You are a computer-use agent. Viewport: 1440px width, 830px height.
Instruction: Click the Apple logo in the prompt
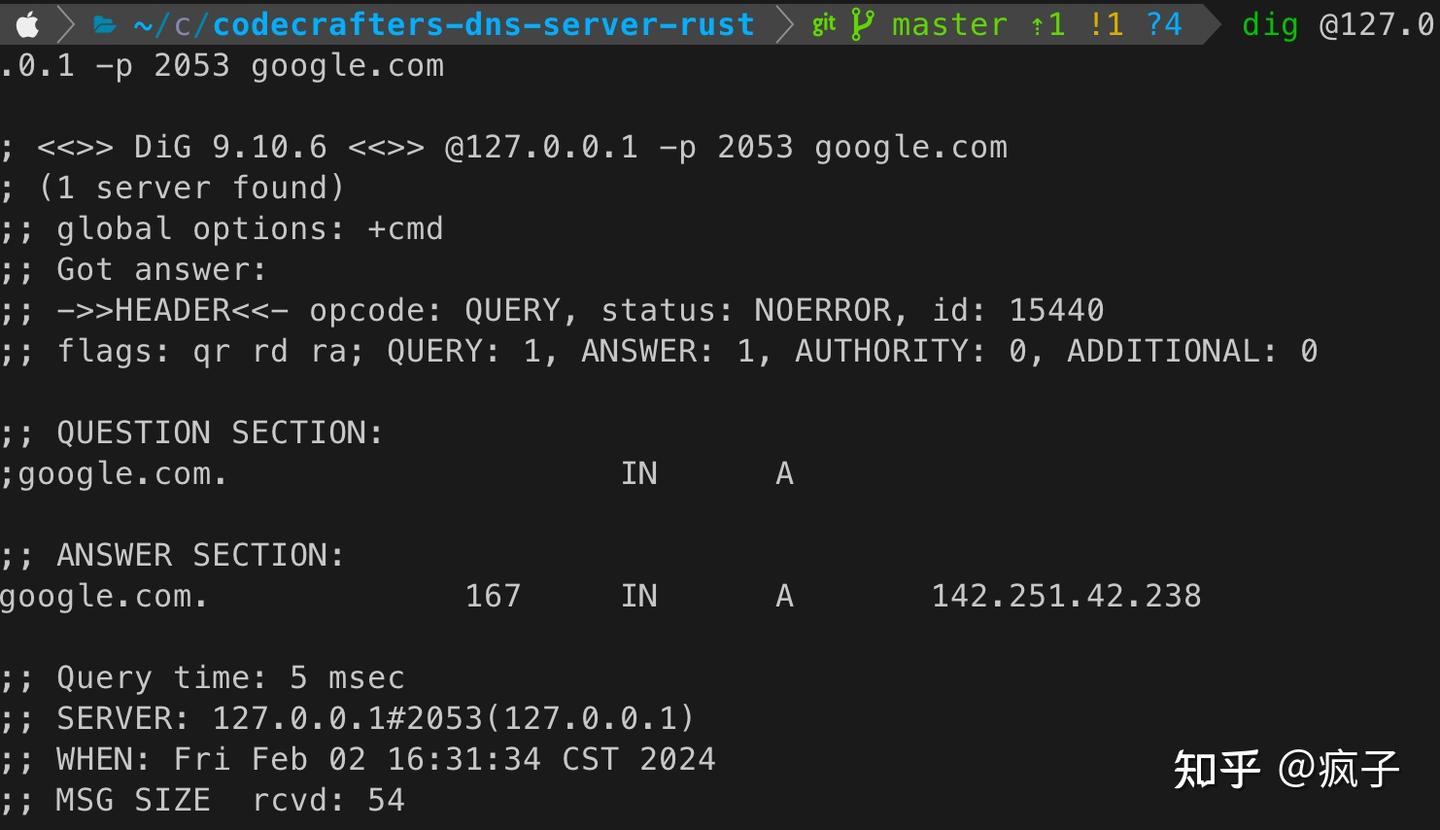[x=27, y=23]
